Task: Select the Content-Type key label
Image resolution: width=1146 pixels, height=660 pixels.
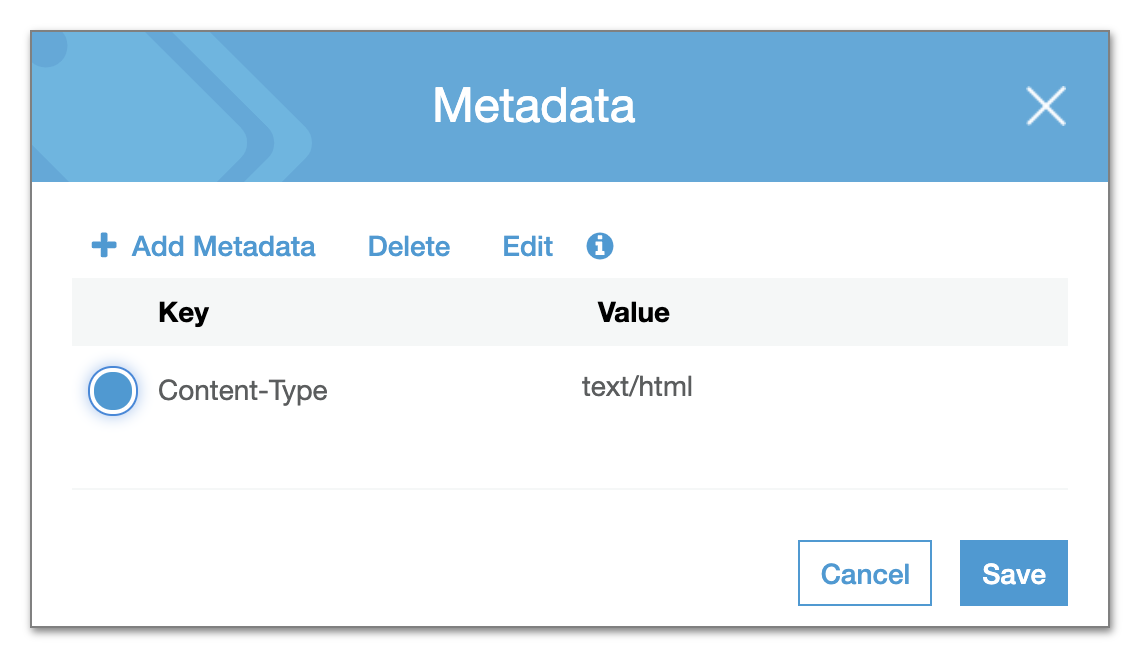Action: [x=243, y=391]
